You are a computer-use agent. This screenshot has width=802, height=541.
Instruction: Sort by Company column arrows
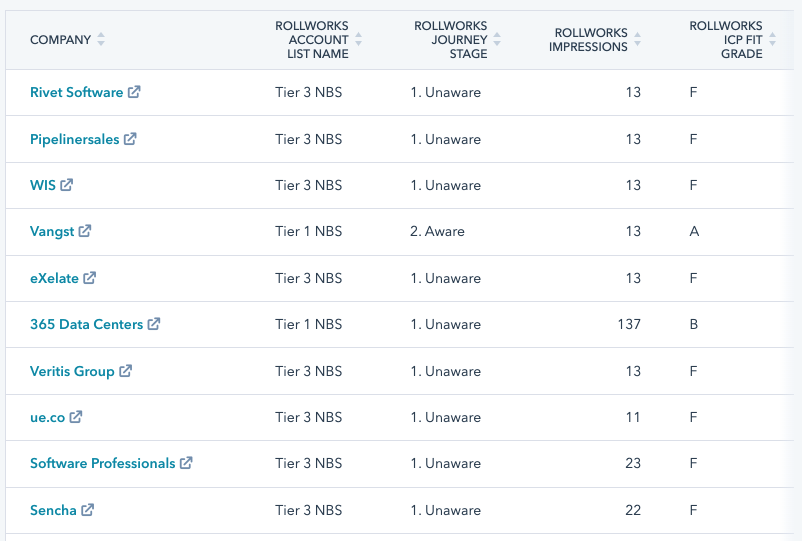tap(101, 39)
